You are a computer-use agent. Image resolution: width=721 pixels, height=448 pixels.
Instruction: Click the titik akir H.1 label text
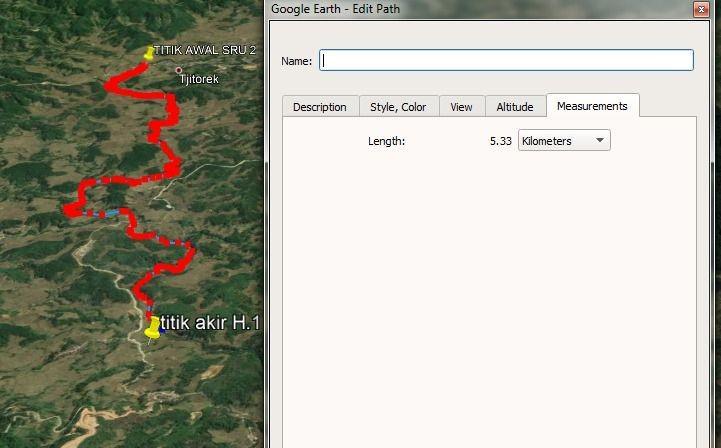(x=211, y=323)
